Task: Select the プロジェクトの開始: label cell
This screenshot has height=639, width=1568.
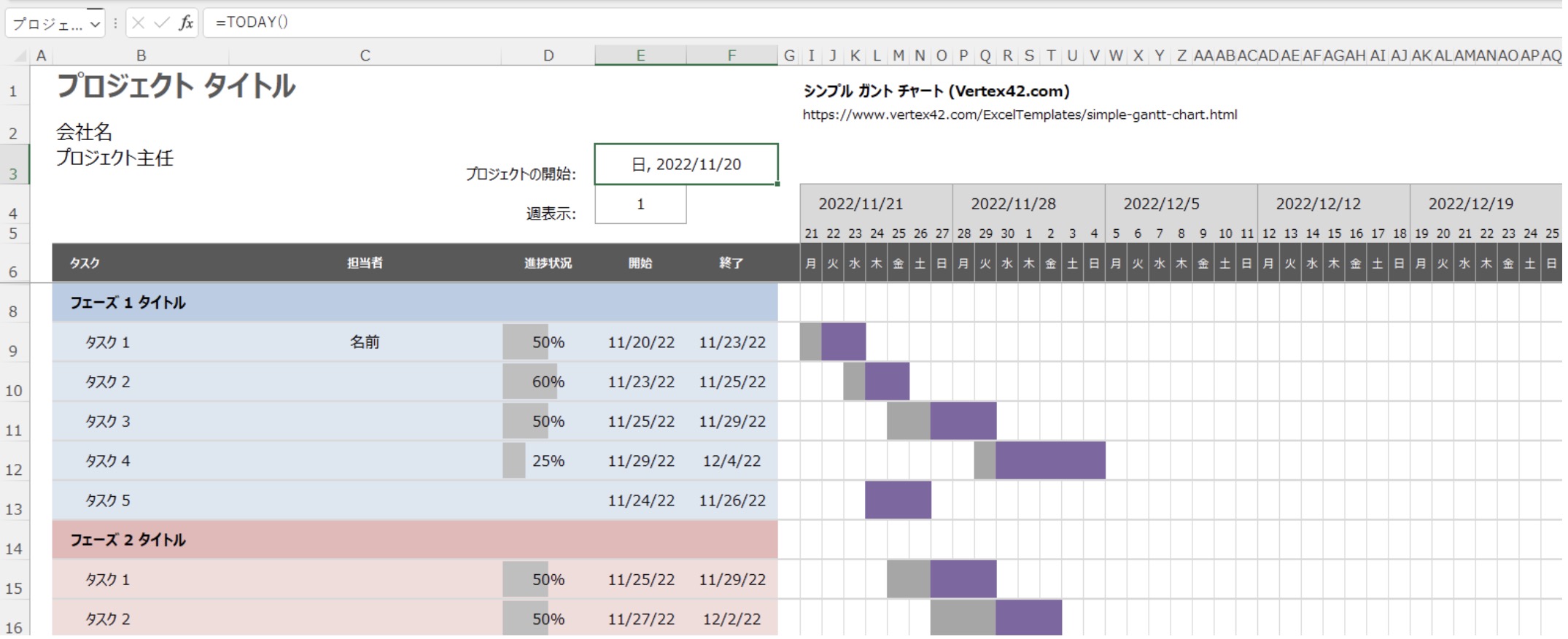Action: point(521,174)
